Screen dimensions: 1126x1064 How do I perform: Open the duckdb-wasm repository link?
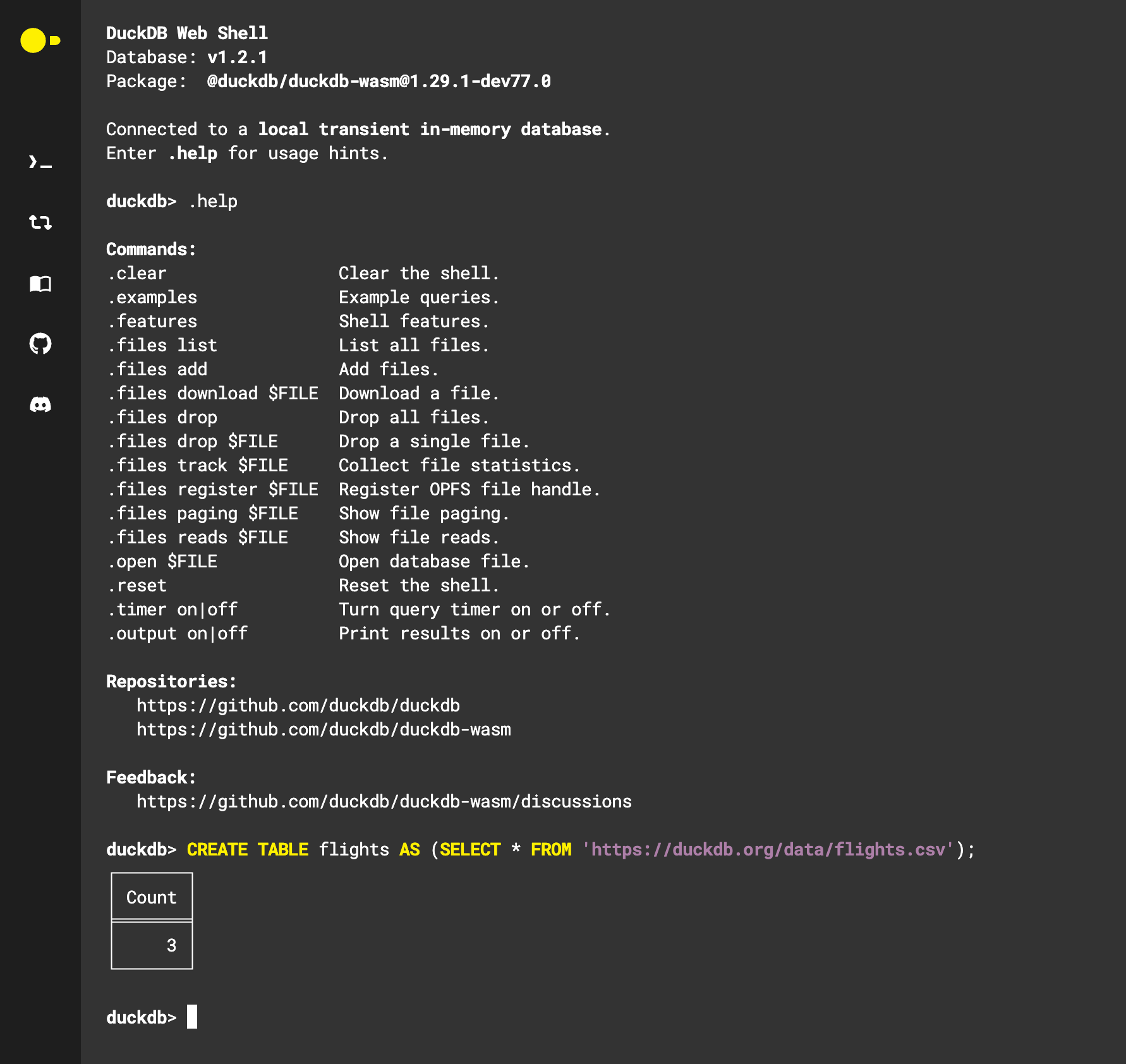point(324,729)
